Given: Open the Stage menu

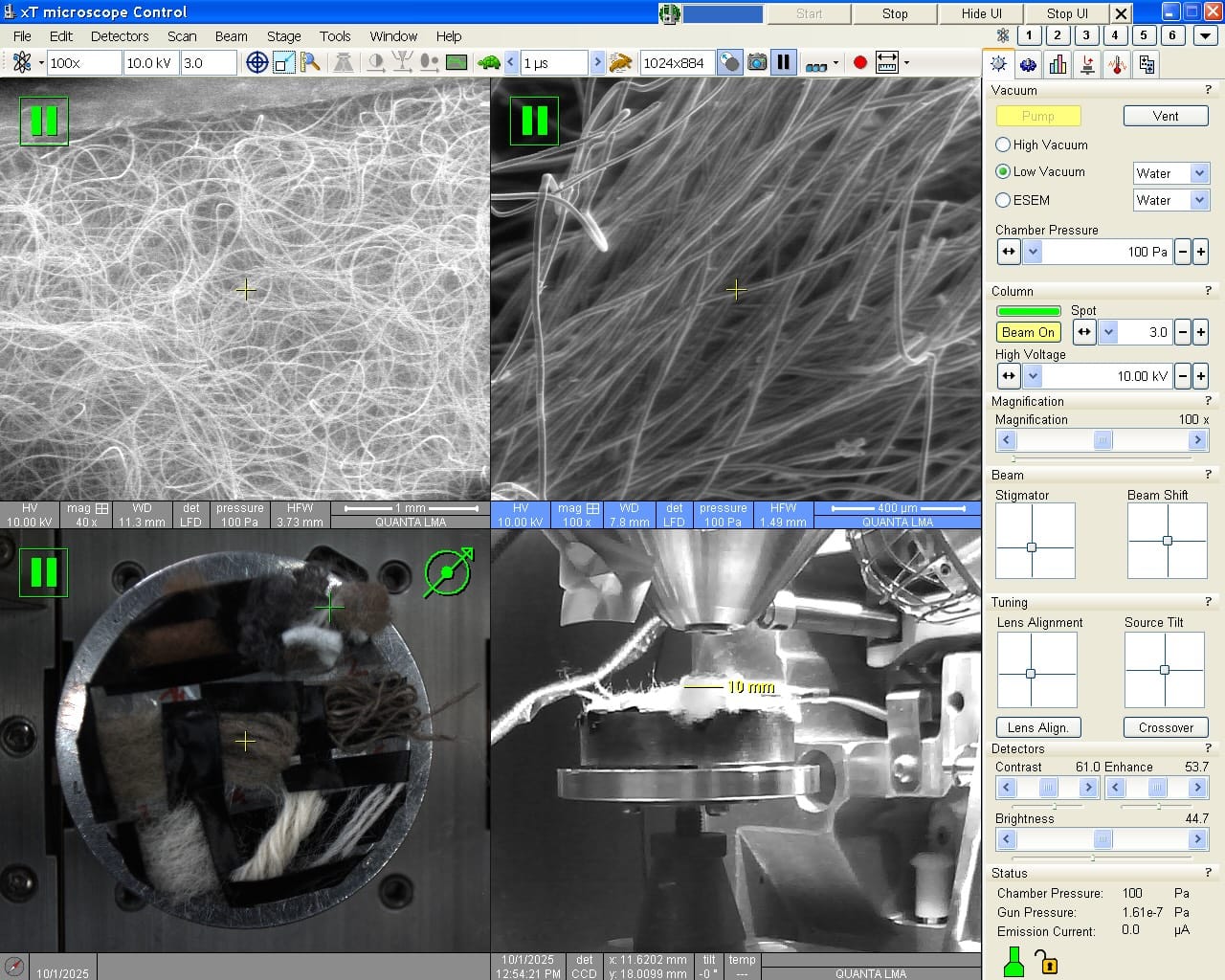Looking at the screenshot, I should [283, 36].
